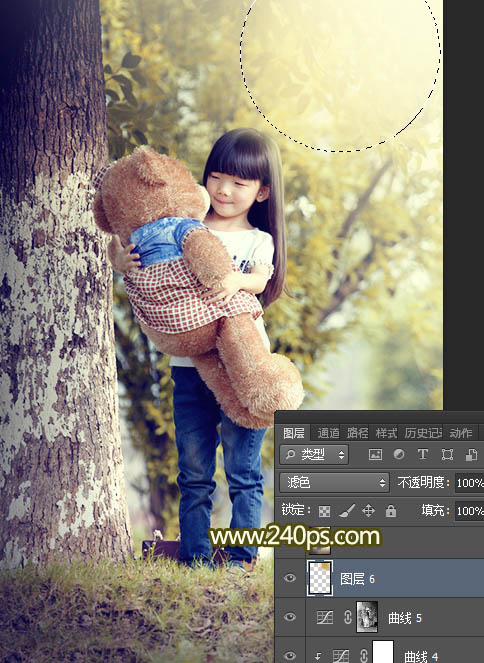This screenshot has height=663, width=484.
Task: Toggle lock position move icon
Action: point(369,511)
